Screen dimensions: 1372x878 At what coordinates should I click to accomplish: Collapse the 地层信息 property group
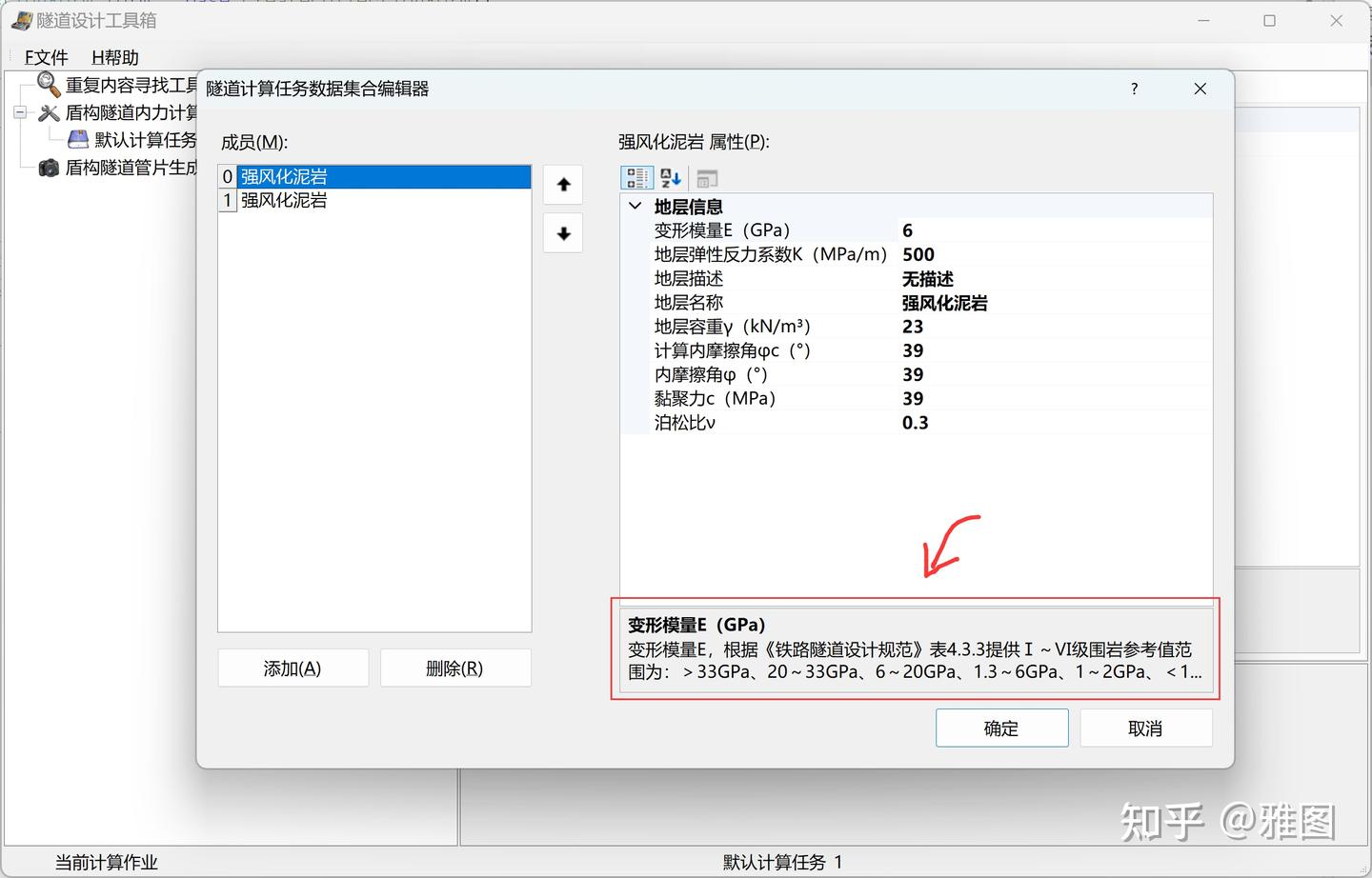click(635, 206)
